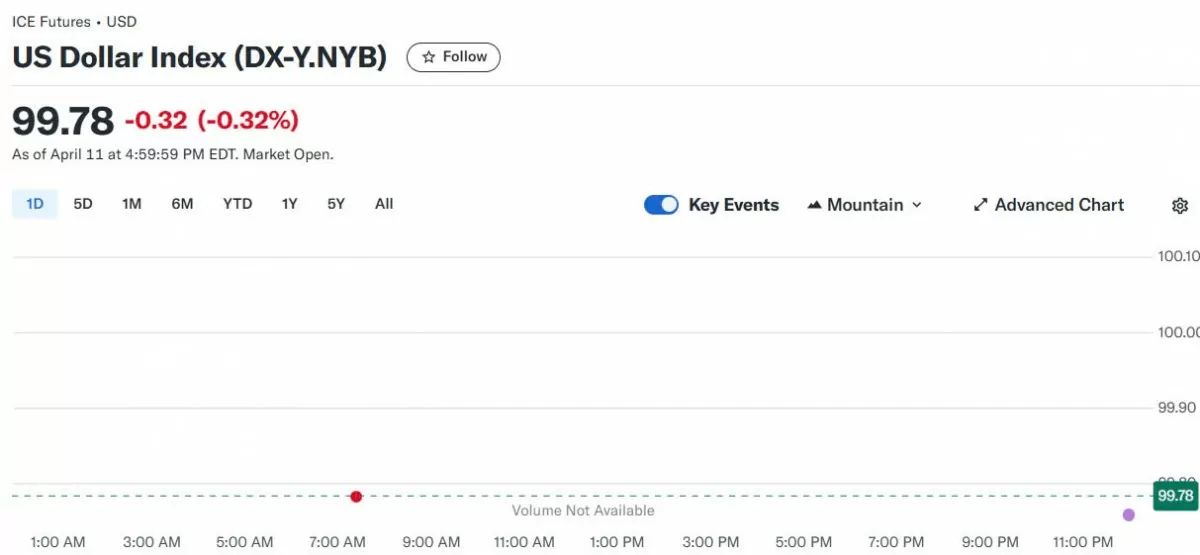Click the green 99.78 price label
Image resolution: width=1200 pixels, height=555 pixels.
1175,496
